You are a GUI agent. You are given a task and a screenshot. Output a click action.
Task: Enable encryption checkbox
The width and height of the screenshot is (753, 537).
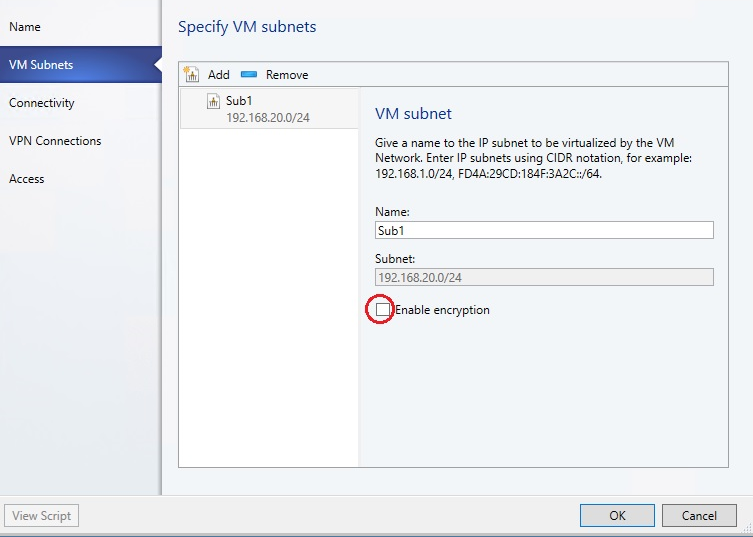point(383,310)
